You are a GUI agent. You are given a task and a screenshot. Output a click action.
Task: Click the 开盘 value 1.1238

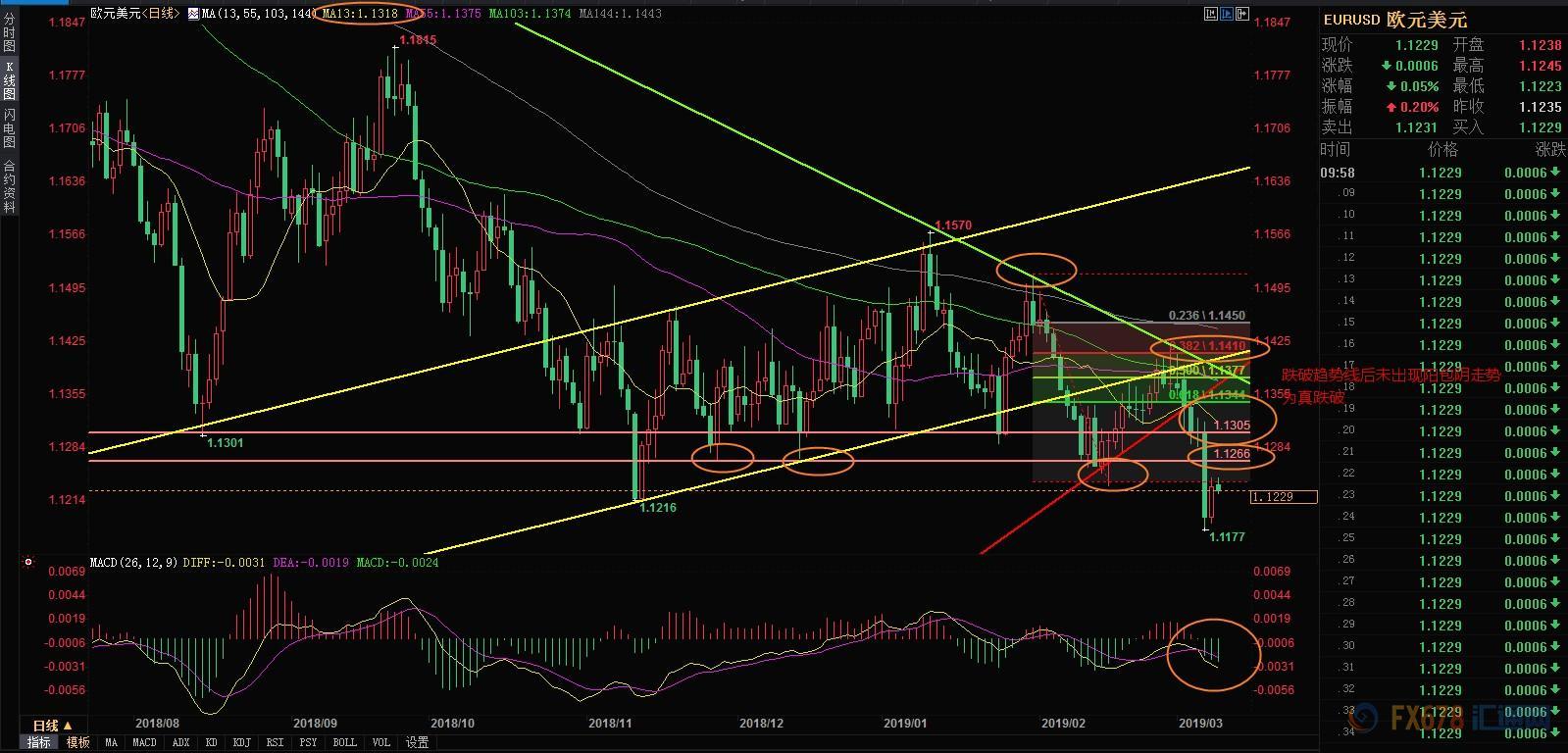click(x=1540, y=45)
